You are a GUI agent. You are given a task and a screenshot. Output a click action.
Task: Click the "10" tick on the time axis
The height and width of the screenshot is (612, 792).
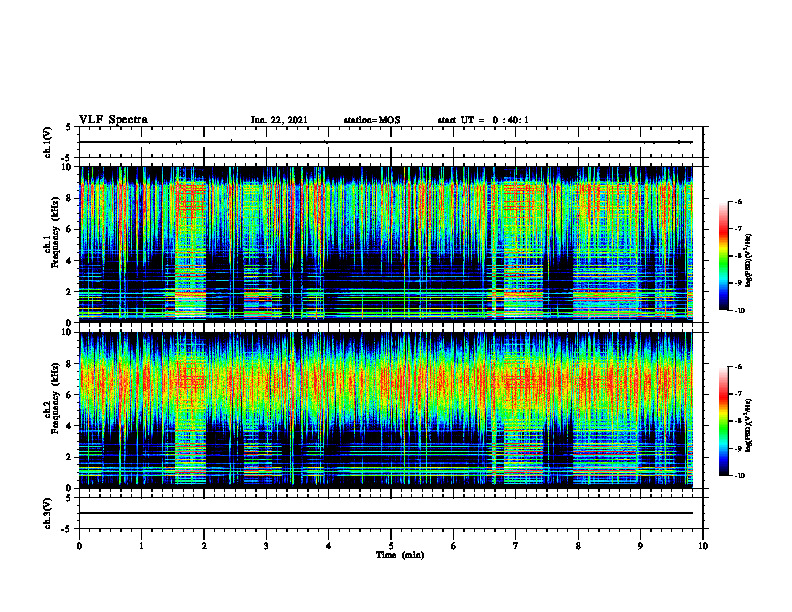703,546
